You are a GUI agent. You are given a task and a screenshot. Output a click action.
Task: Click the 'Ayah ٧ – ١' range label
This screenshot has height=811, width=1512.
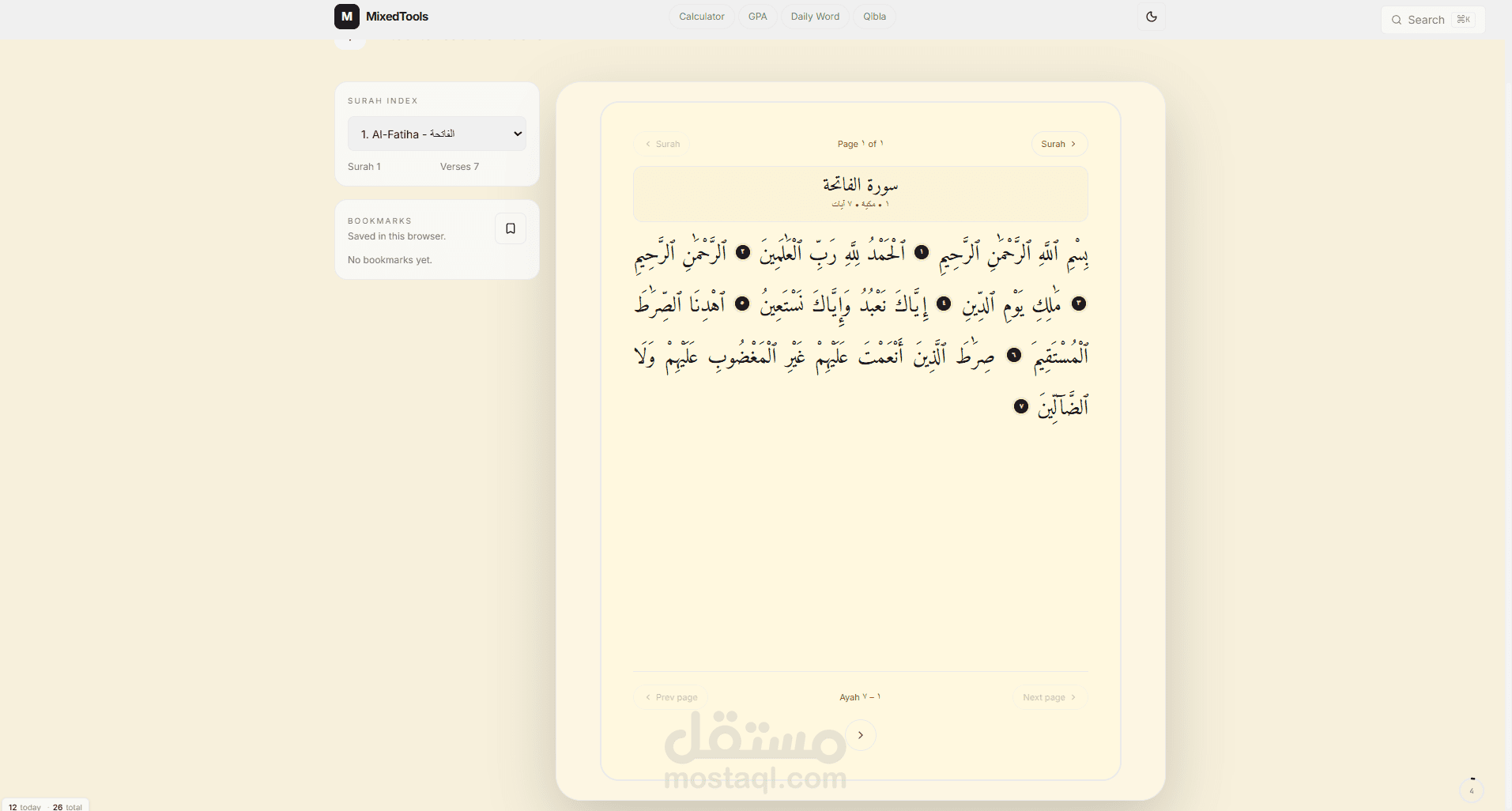pyautogui.click(x=861, y=697)
